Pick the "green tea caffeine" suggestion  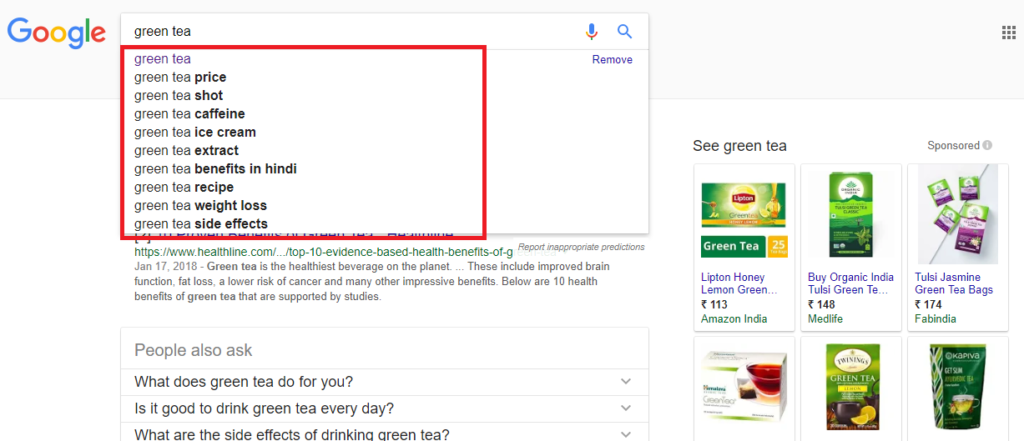[x=189, y=114]
